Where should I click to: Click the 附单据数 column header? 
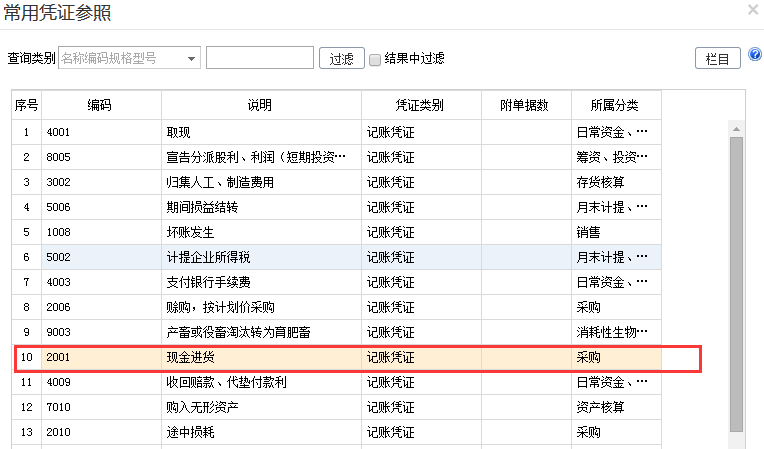525,106
